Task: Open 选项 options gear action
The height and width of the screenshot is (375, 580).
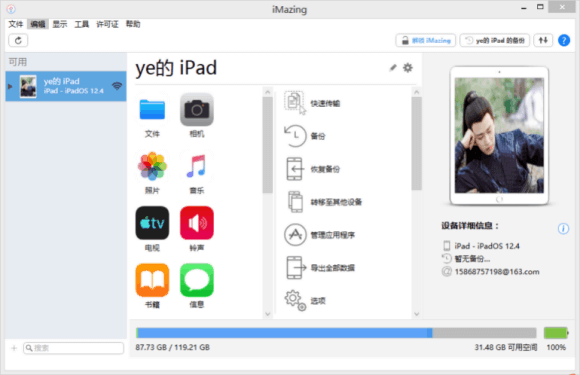Action: (x=305, y=300)
